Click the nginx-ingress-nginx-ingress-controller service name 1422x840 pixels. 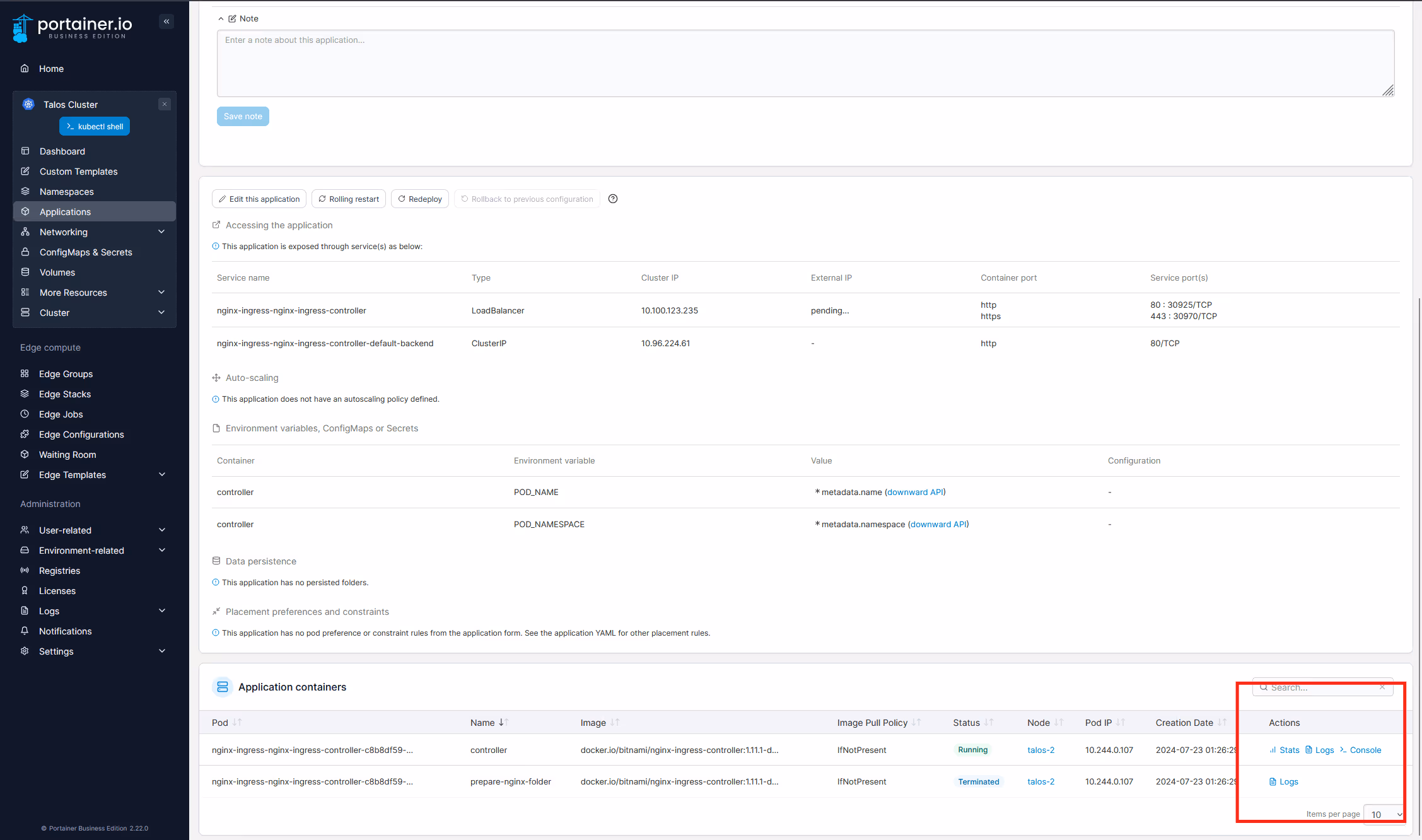point(291,311)
